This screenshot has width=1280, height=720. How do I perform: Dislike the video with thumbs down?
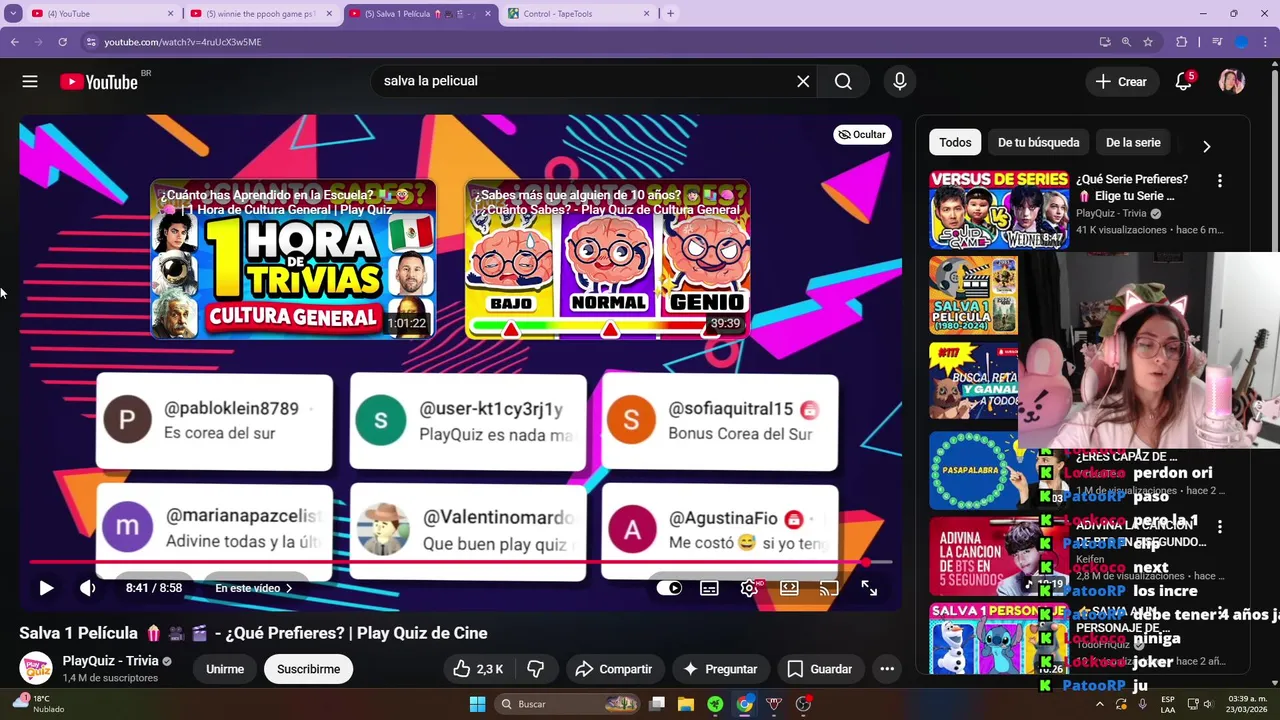[x=536, y=669]
